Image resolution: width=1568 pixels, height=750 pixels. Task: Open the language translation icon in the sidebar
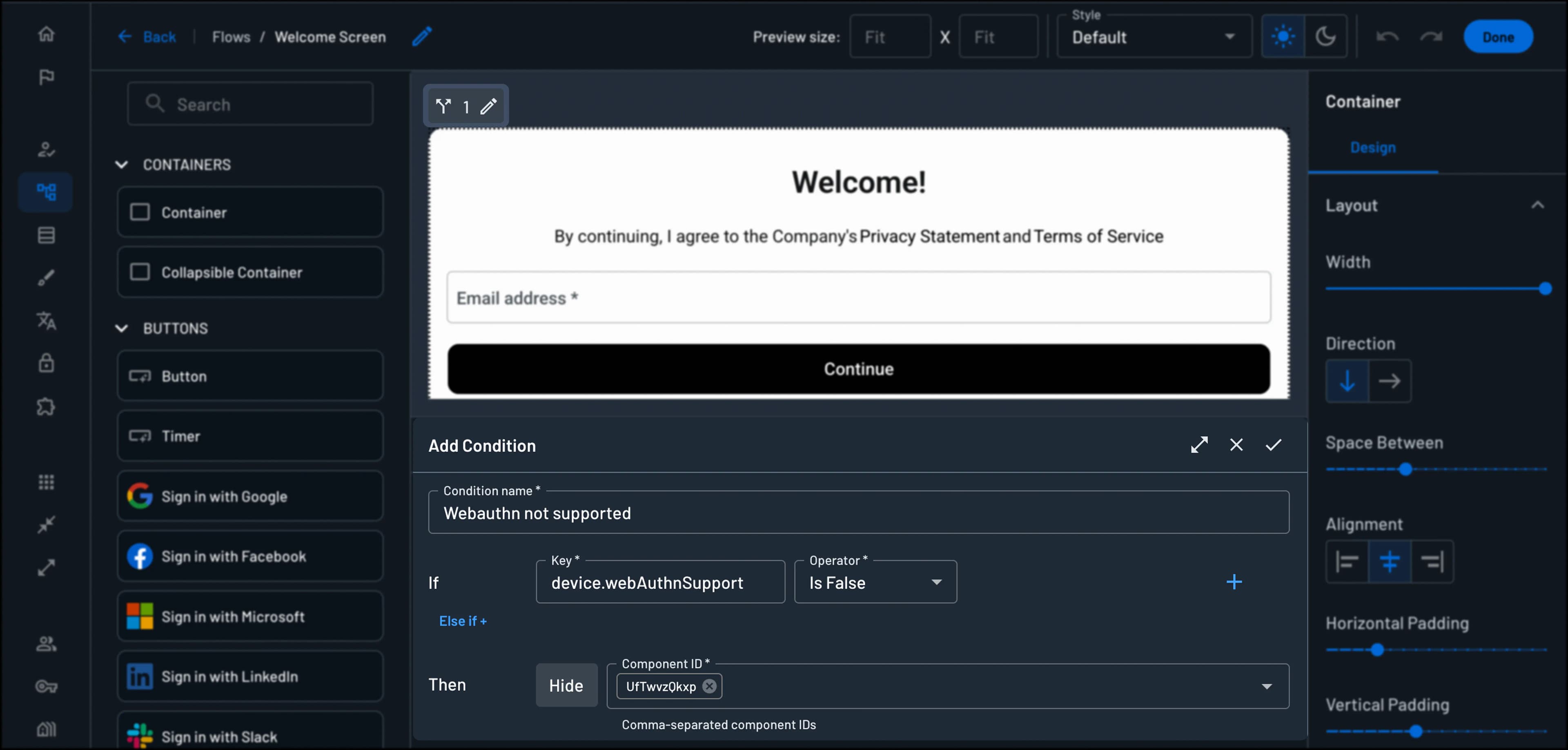pyautogui.click(x=46, y=321)
